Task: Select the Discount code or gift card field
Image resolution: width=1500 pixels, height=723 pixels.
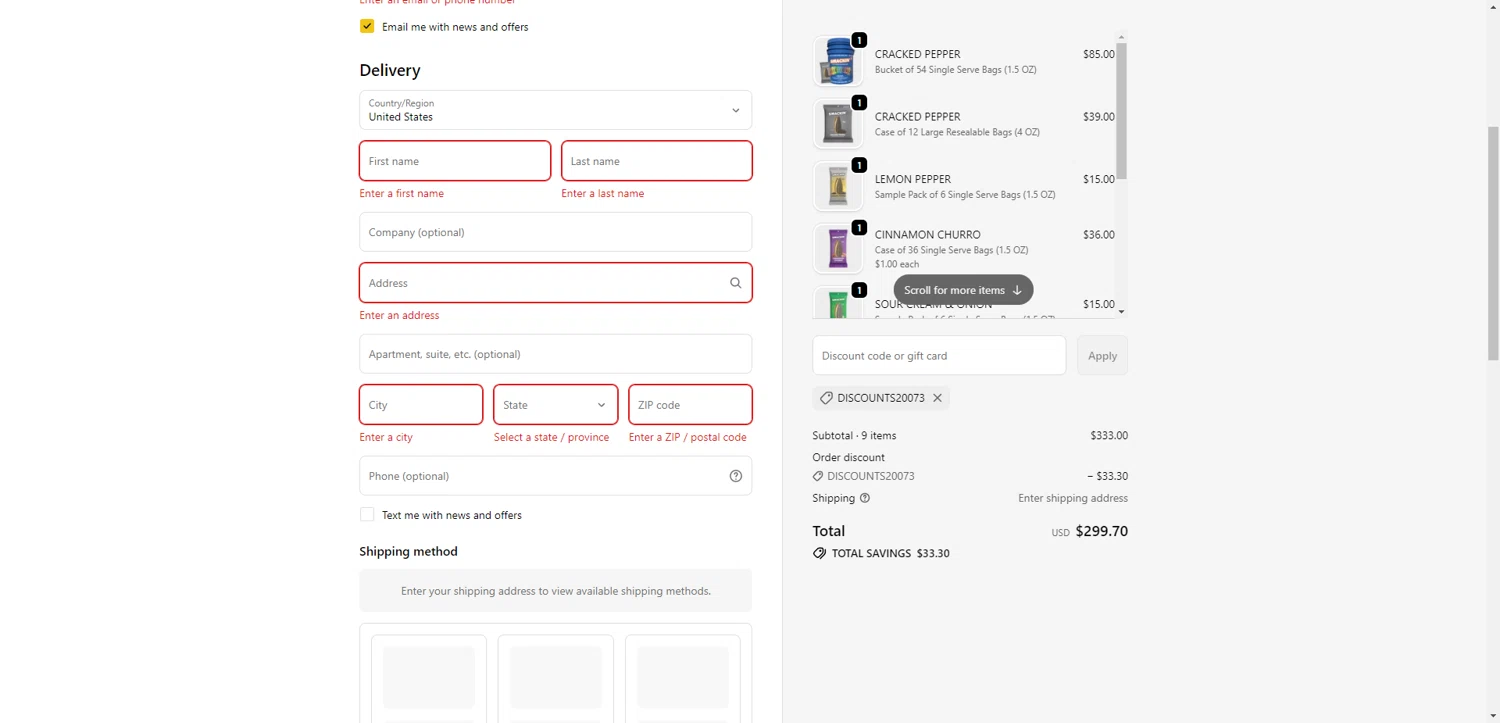Action: [x=939, y=356]
